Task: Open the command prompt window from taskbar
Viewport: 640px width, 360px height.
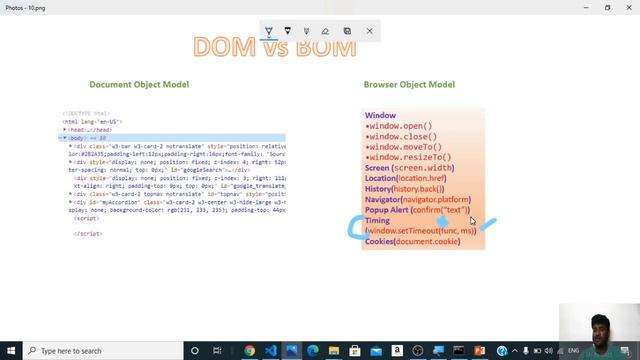Action: tap(459, 351)
